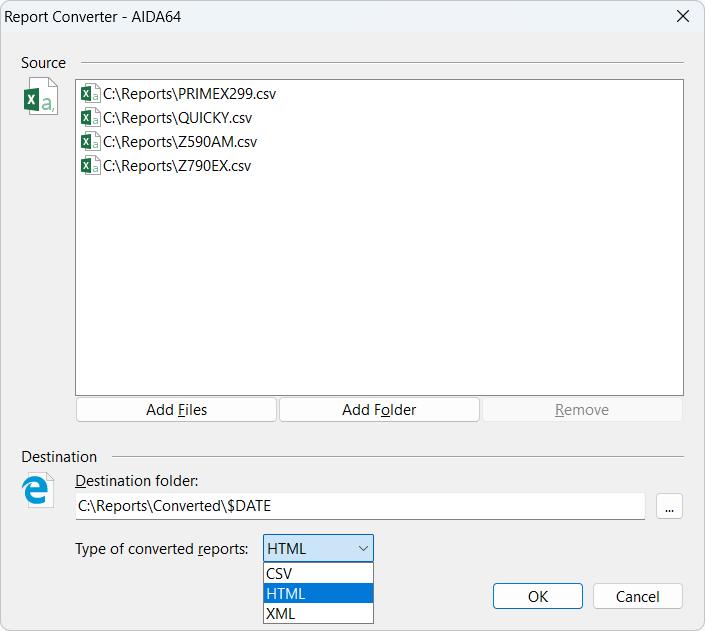Click the file icon next to QUICKY.csv

pos(90,118)
